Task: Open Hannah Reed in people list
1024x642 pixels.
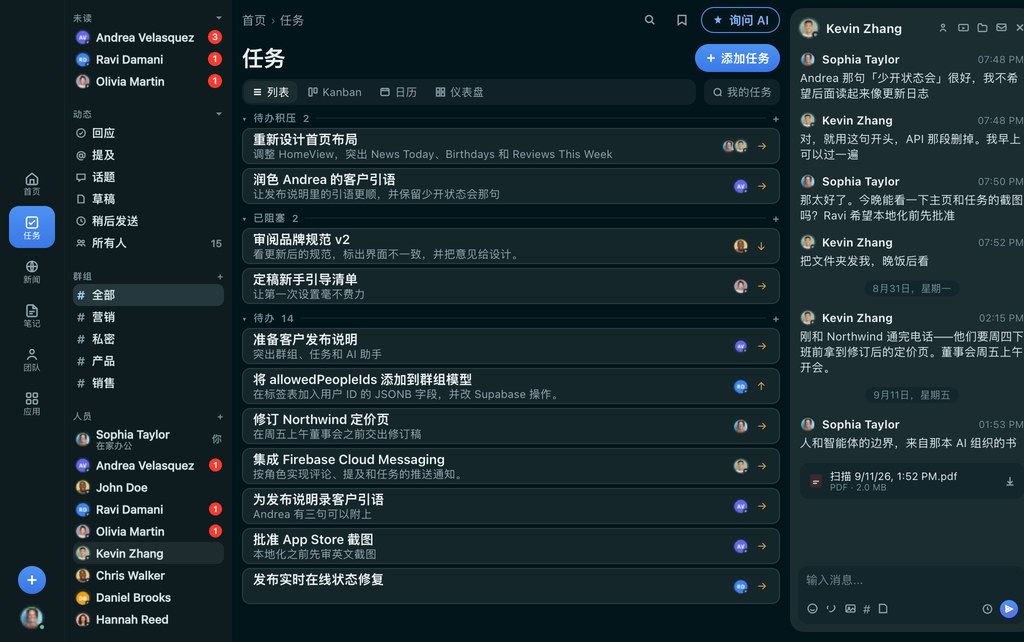Action: click(x=148, y=619)
